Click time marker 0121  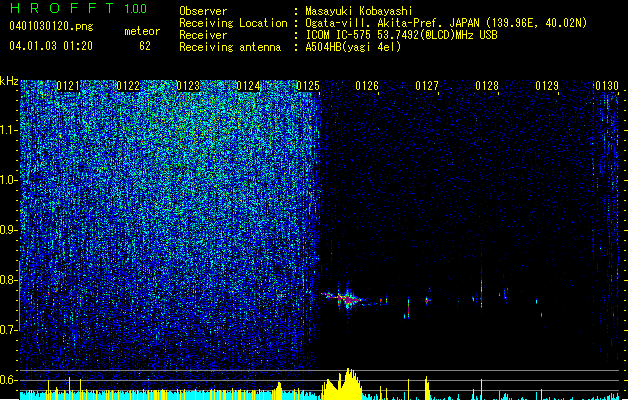[68, 86]
